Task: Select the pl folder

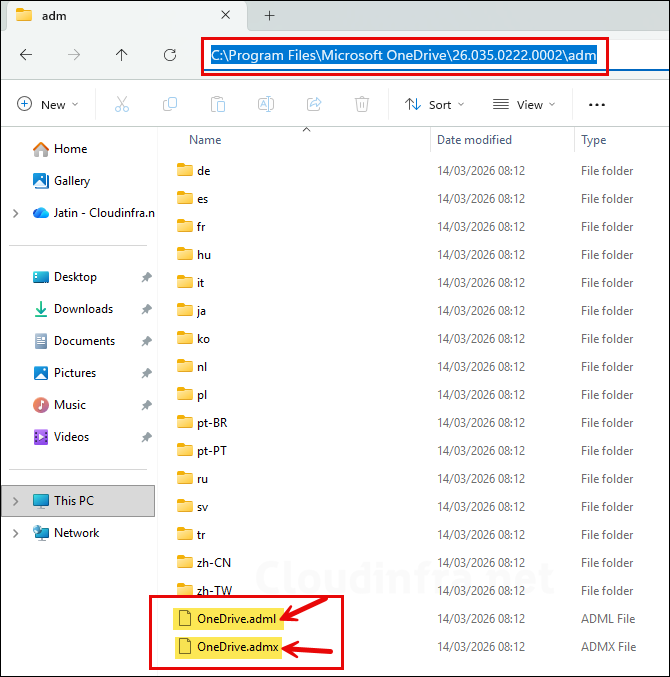Action: click(192, 395)
